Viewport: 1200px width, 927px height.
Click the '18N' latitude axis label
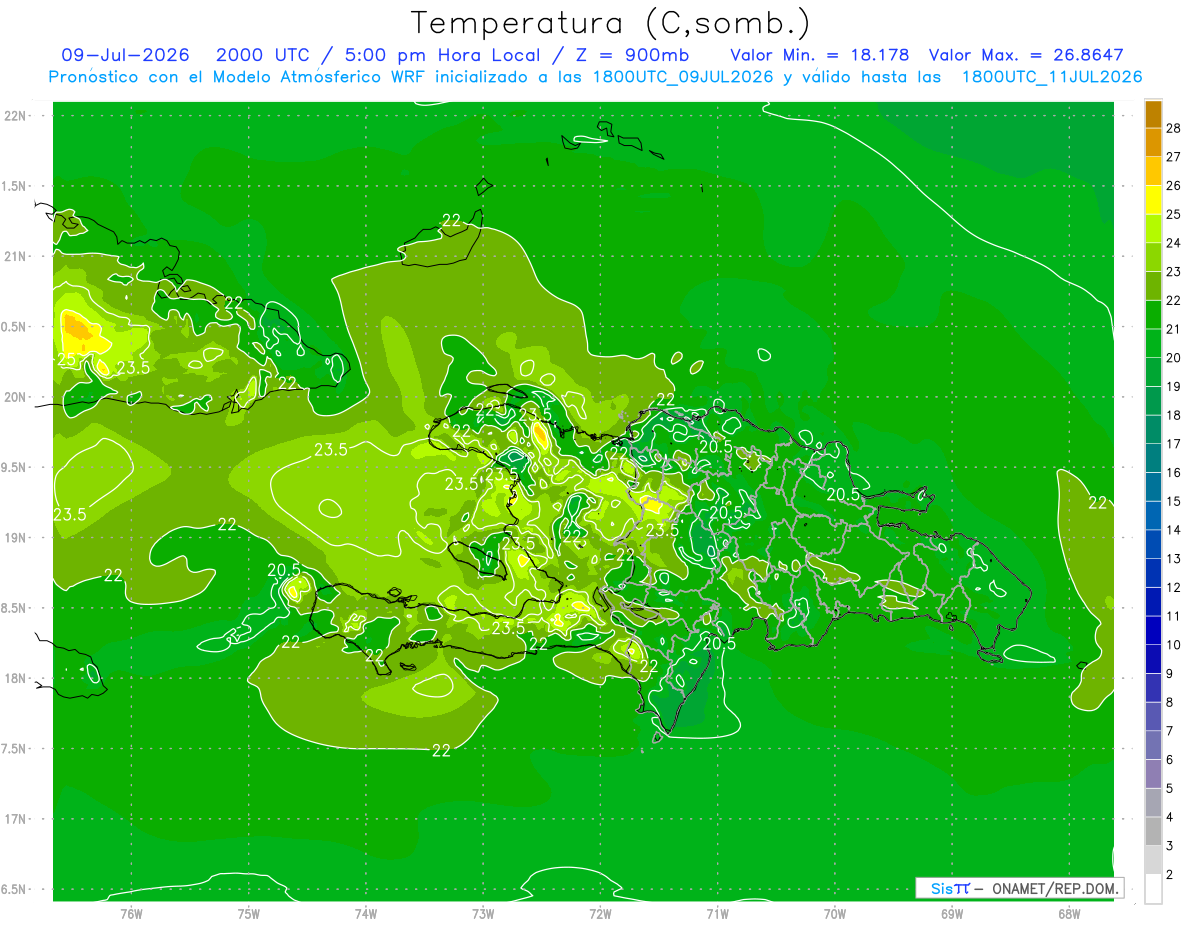click(x=15, y=678)
